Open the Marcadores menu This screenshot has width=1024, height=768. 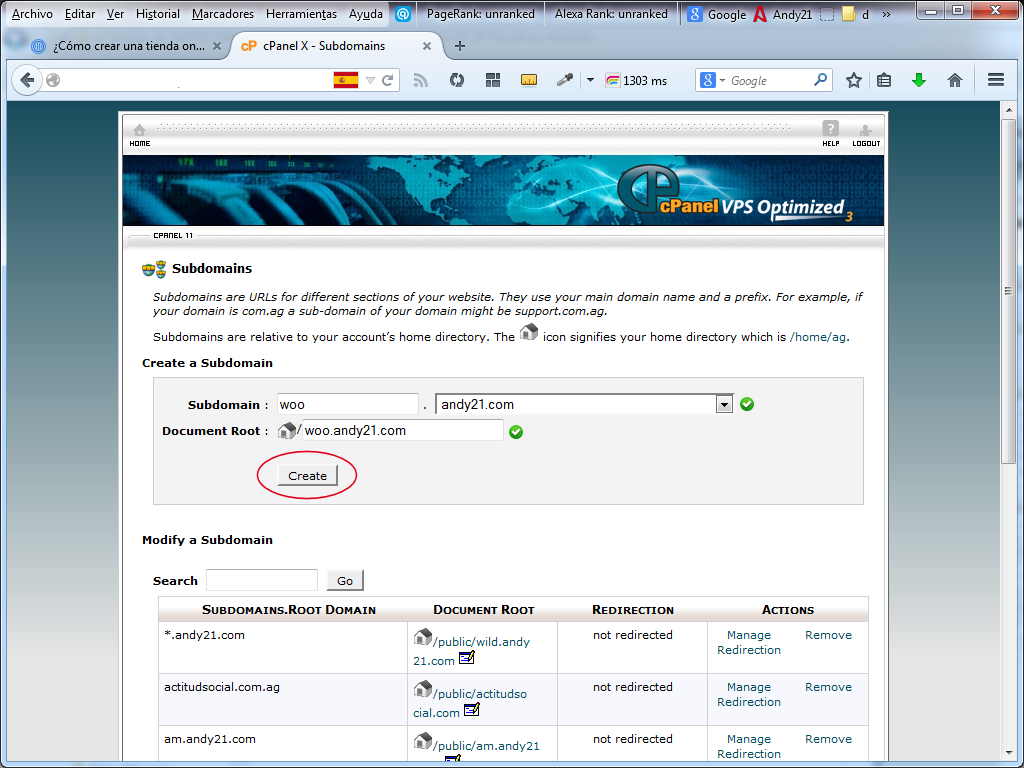click(223, 14)
